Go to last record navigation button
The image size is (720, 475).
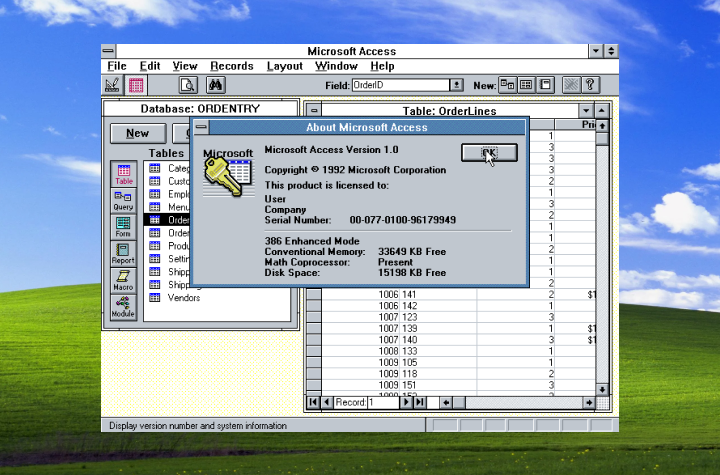419,402
